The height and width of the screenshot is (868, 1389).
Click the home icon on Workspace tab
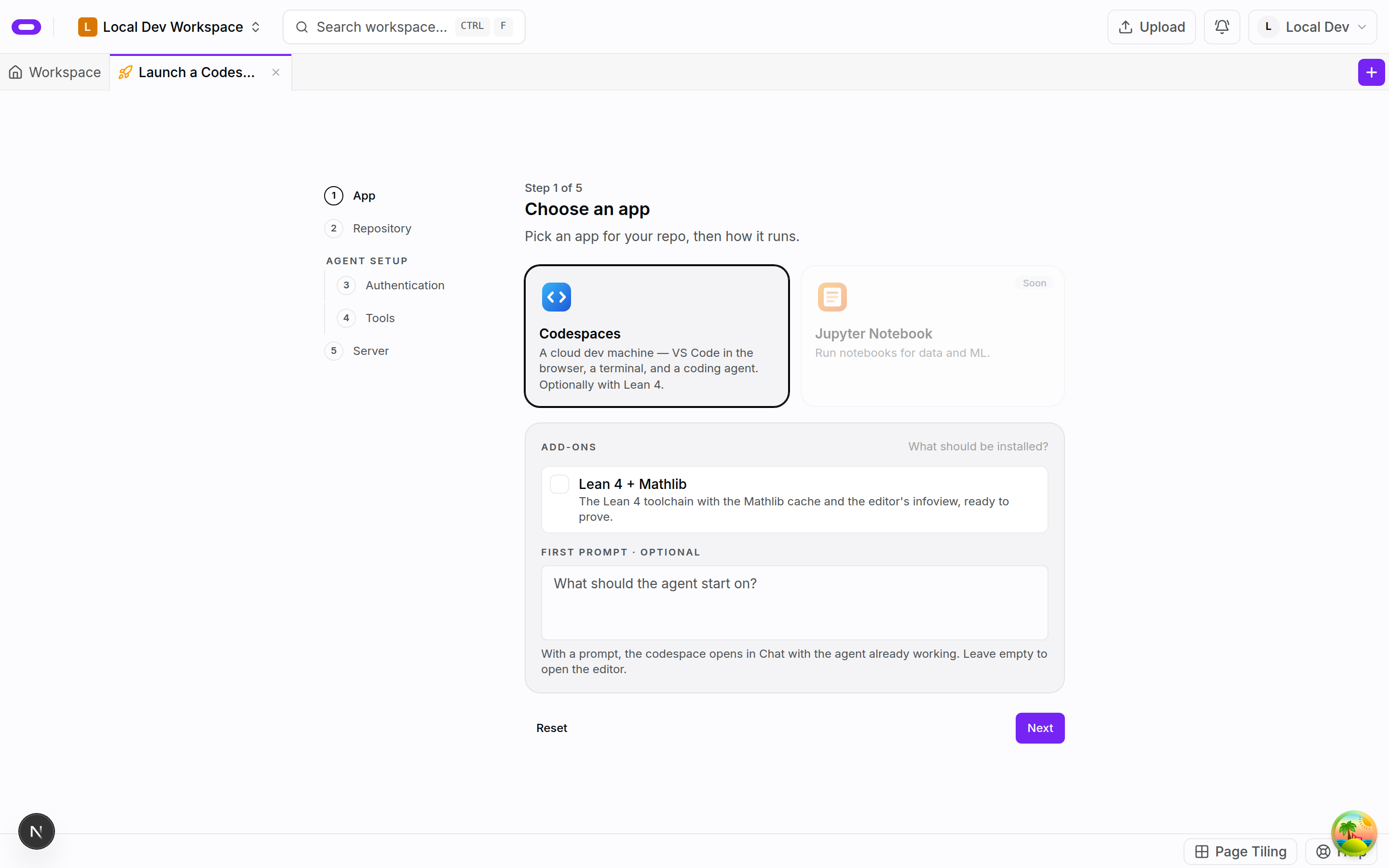click(15, 72)
